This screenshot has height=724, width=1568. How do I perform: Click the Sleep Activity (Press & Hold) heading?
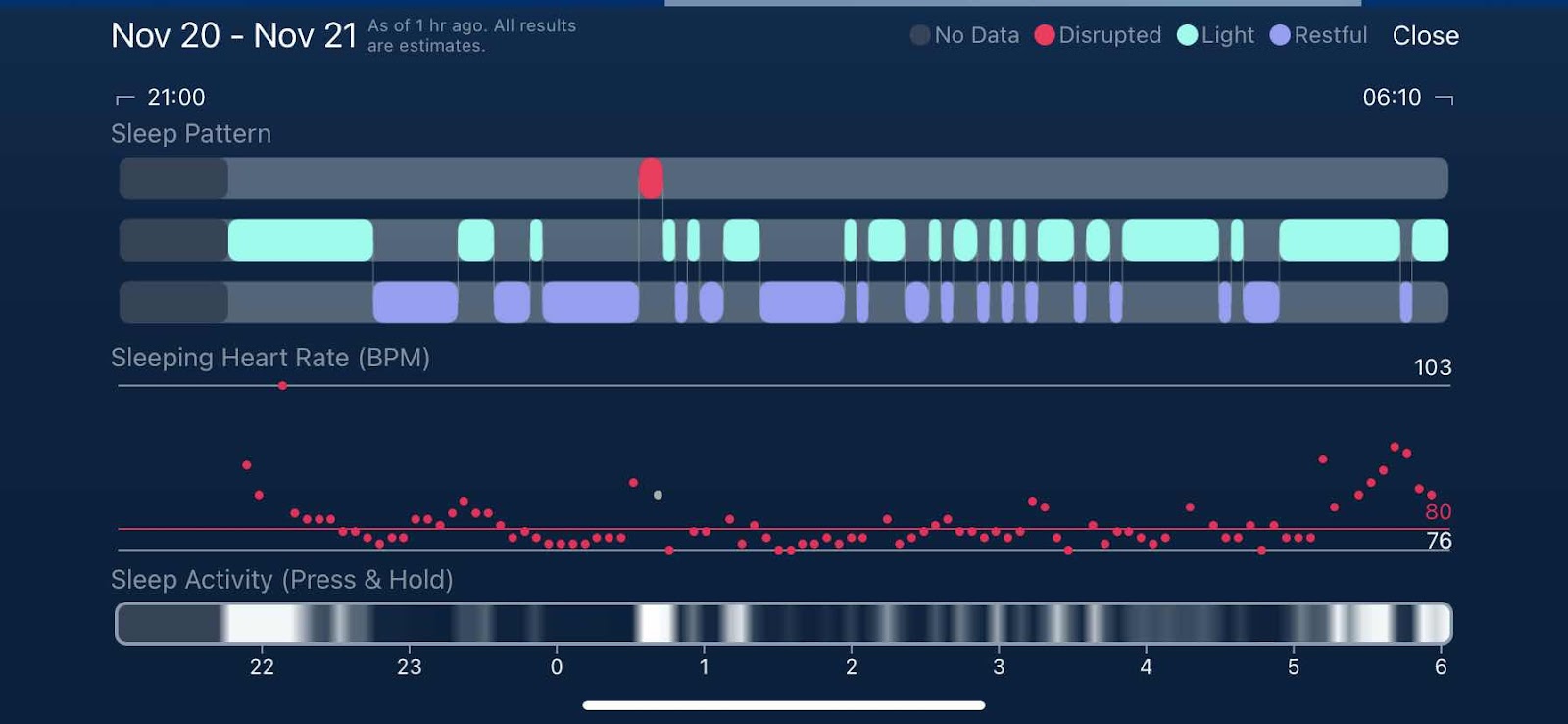point(282,580)
